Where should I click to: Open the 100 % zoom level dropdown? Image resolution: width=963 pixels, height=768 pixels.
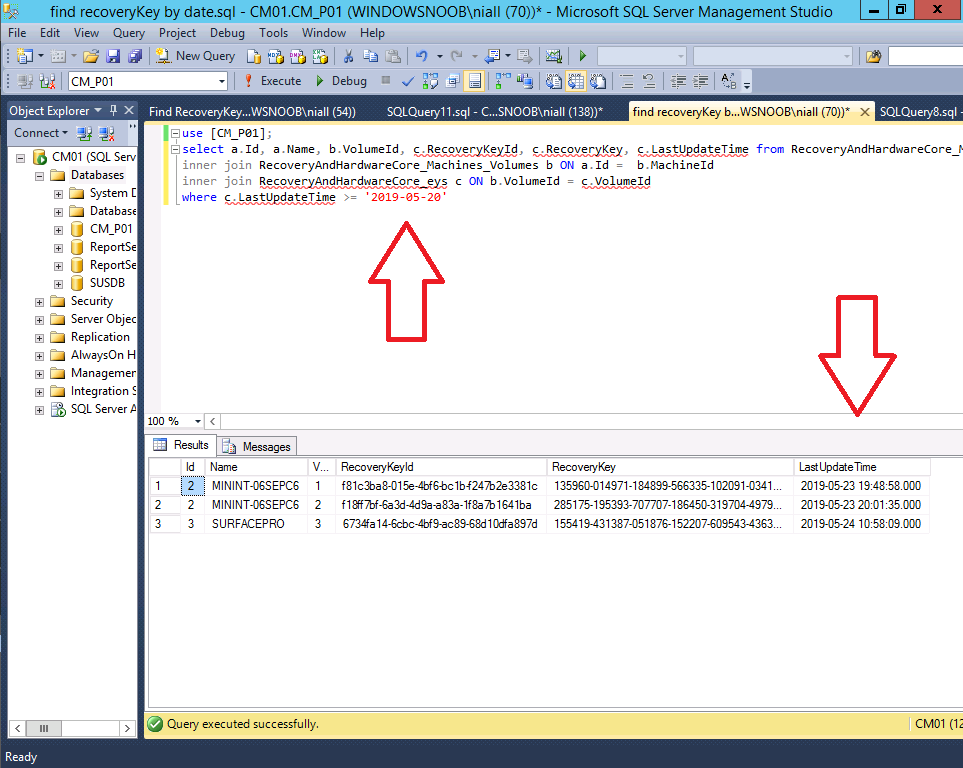(198, 421)
